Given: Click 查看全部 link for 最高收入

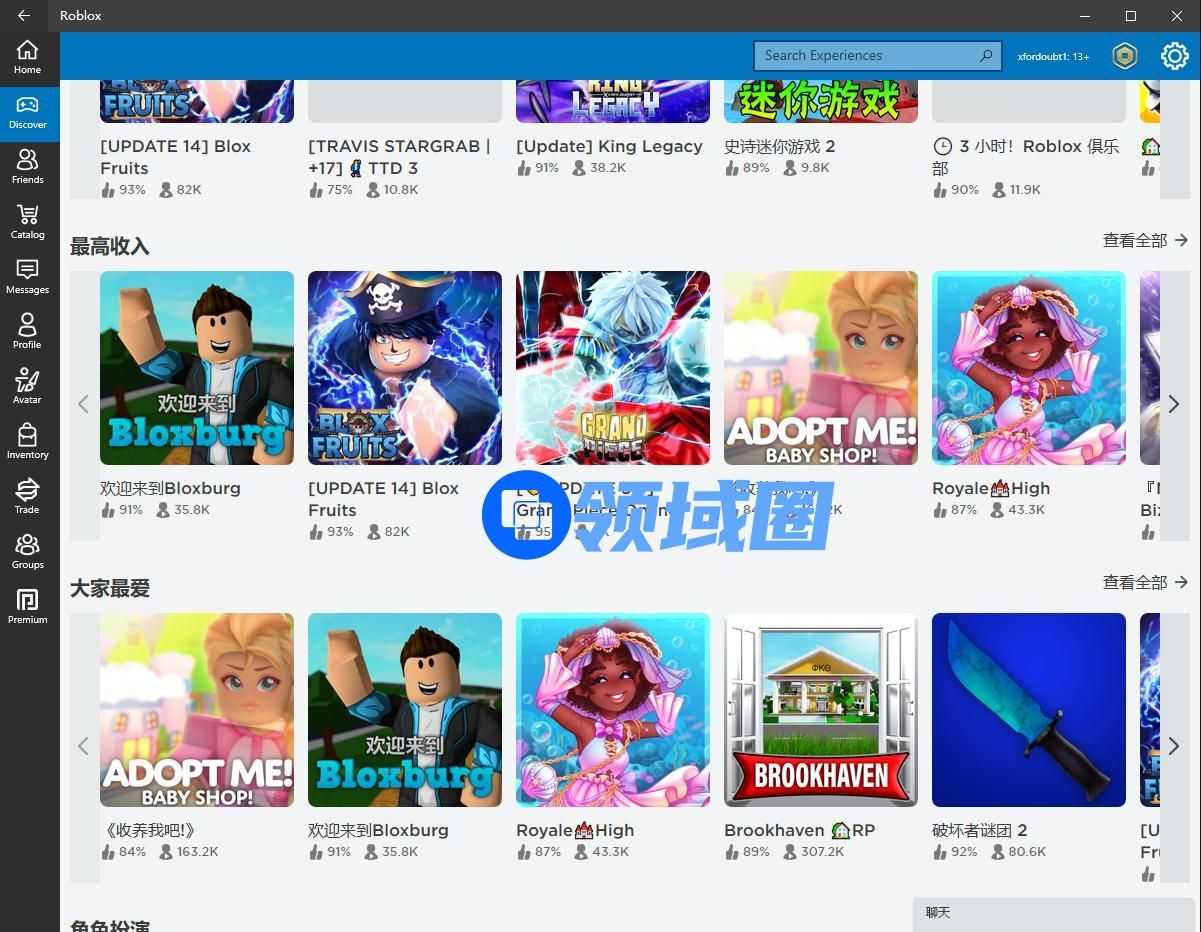Looking at the screenshot, I should tap(1144, 241).
